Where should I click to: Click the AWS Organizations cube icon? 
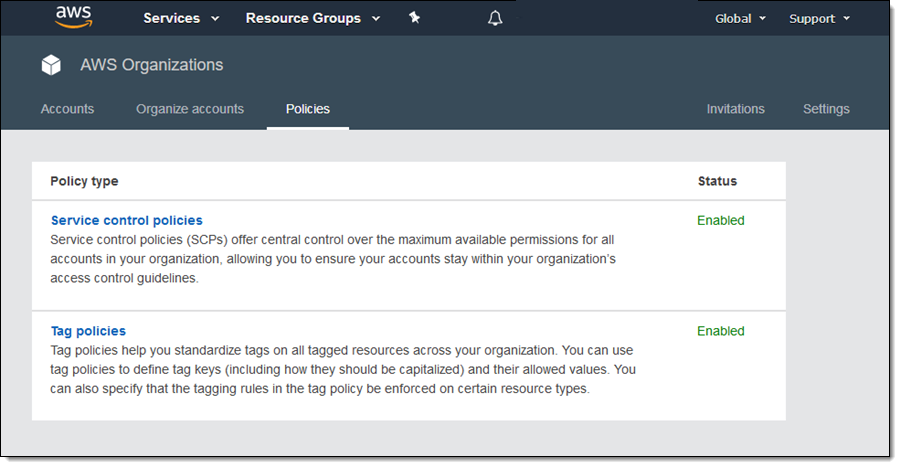coord(51,65)
